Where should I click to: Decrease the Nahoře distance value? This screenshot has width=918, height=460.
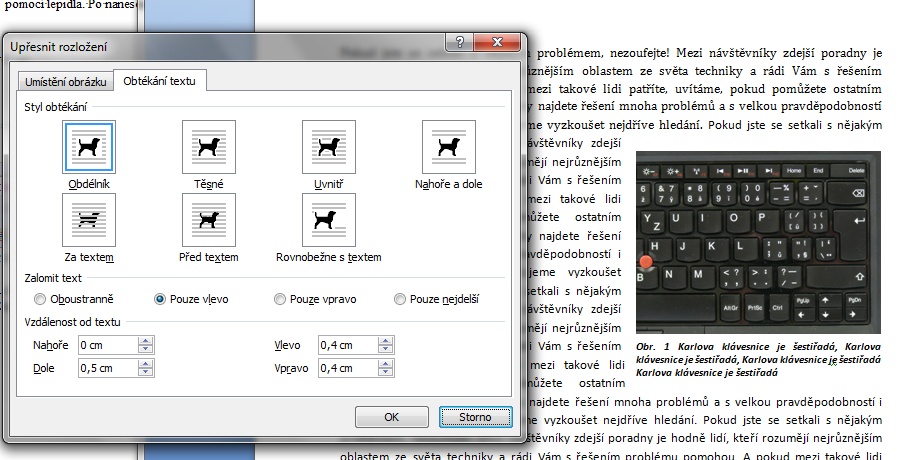pos(146,349)
